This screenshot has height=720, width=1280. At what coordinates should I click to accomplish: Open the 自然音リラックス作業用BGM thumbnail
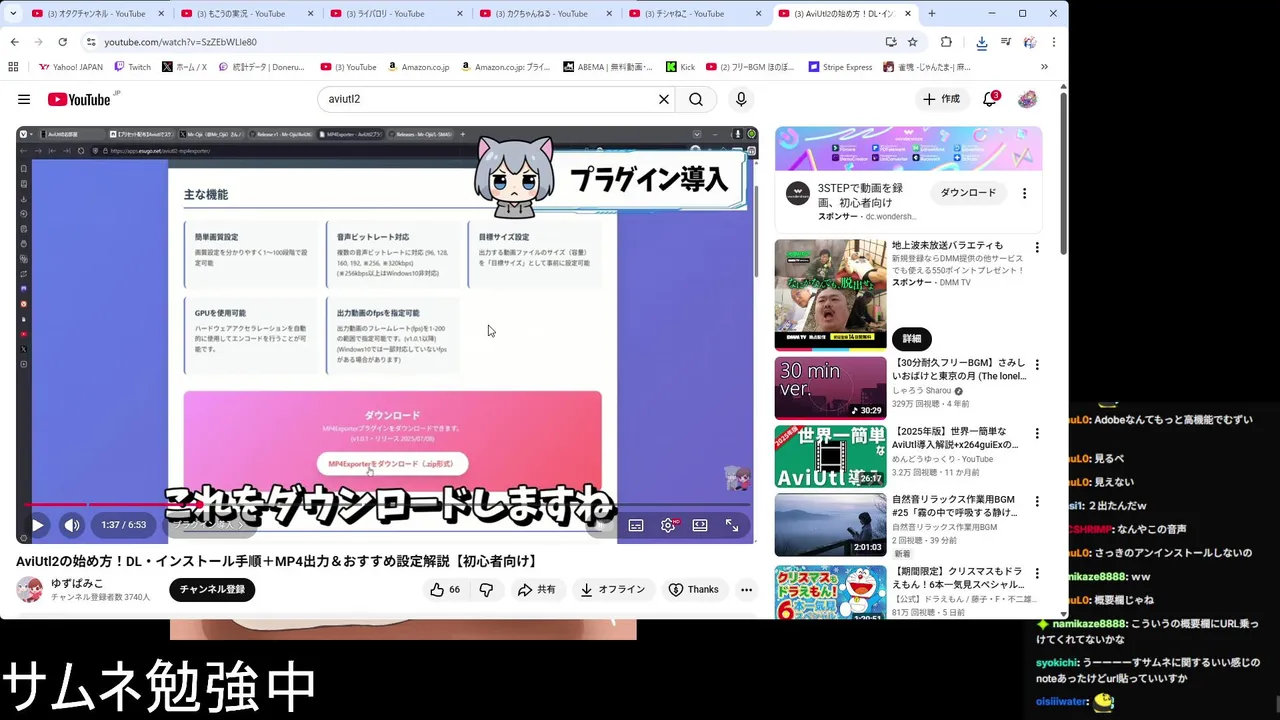pyautogui.click(x=830, y=525)
